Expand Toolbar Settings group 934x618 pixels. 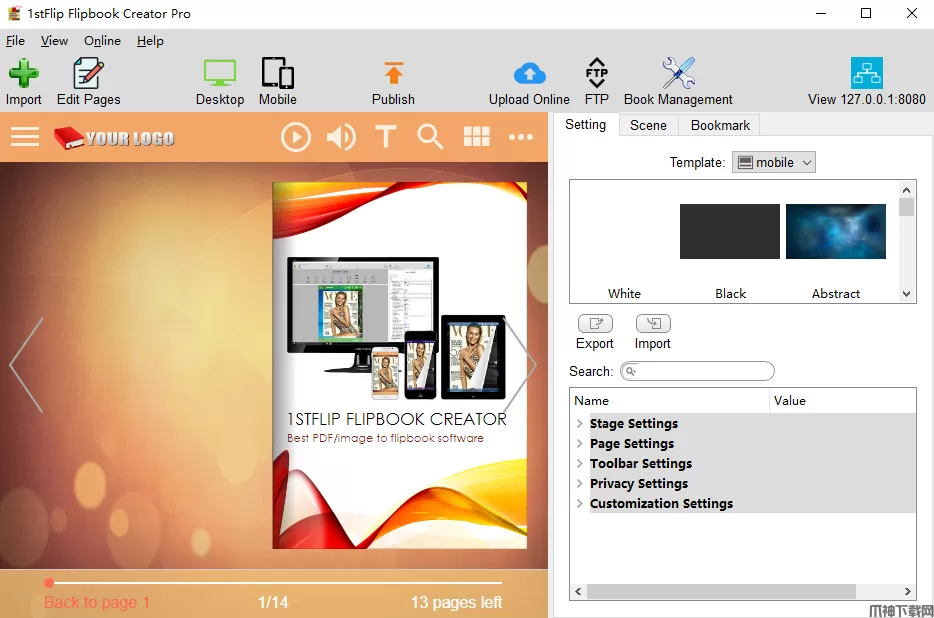pos(580,464)
